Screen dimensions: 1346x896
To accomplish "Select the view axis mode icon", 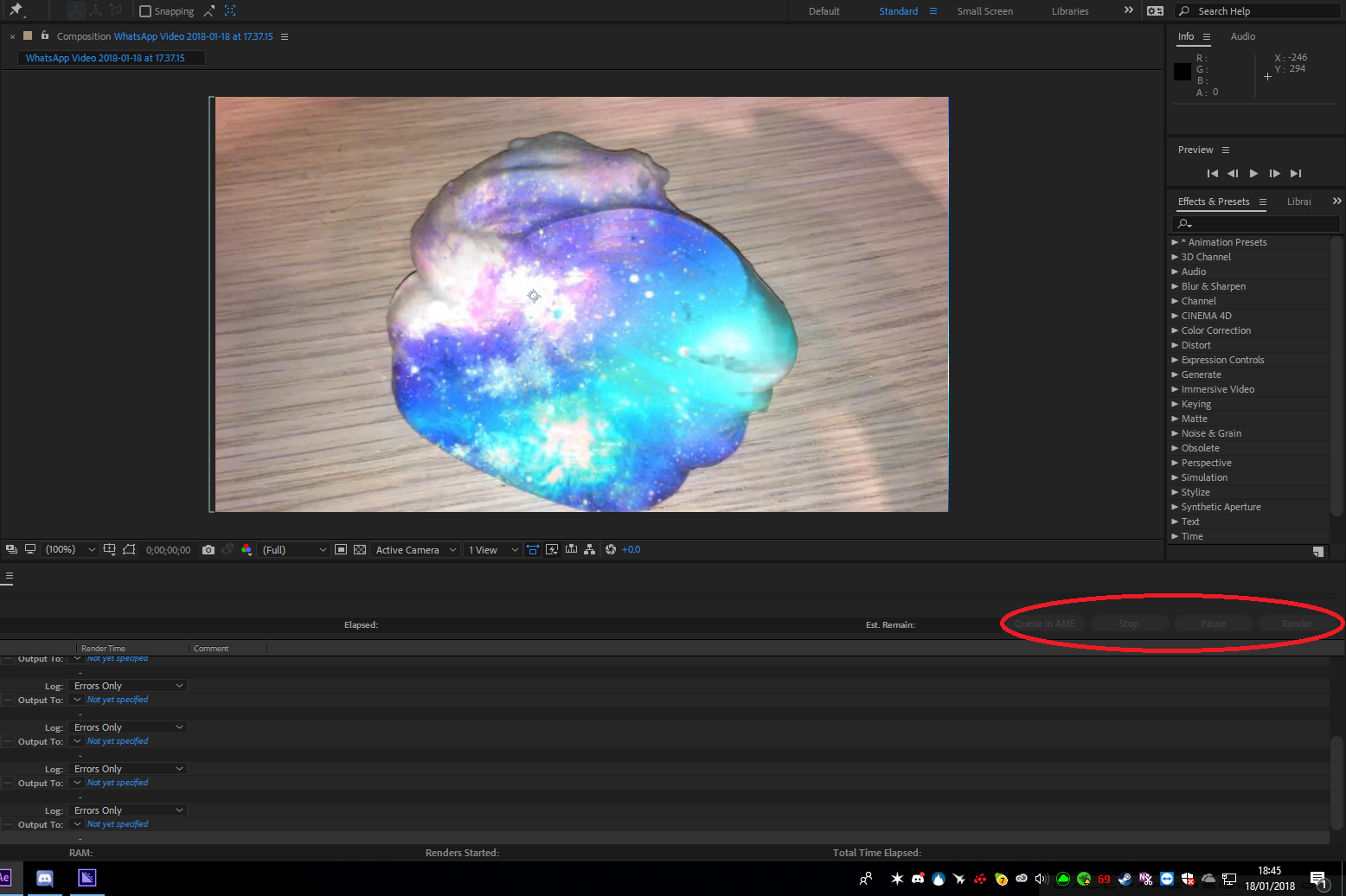I will click(x=116, y=10).
